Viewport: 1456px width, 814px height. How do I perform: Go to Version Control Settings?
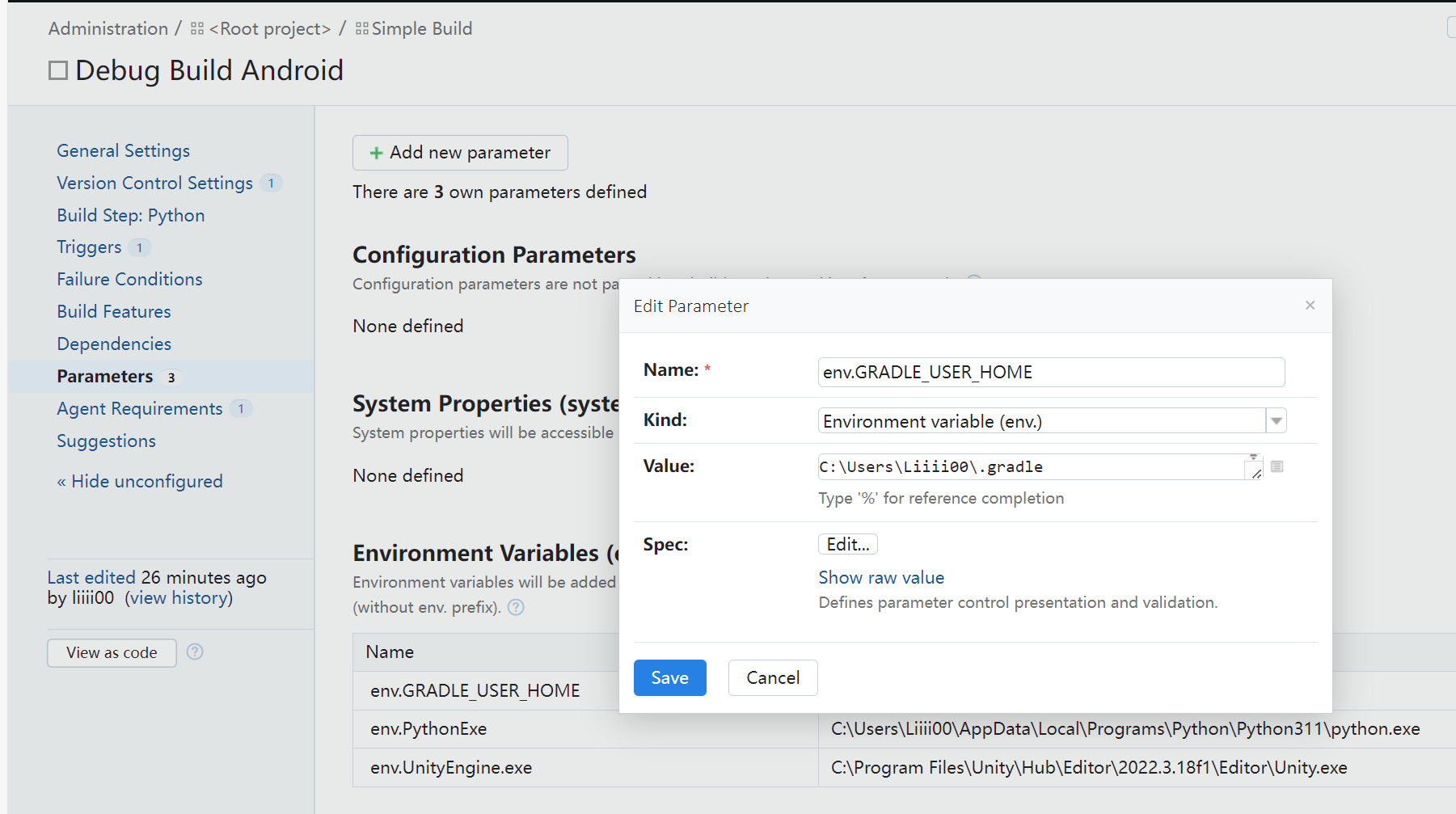pos(154,183)
